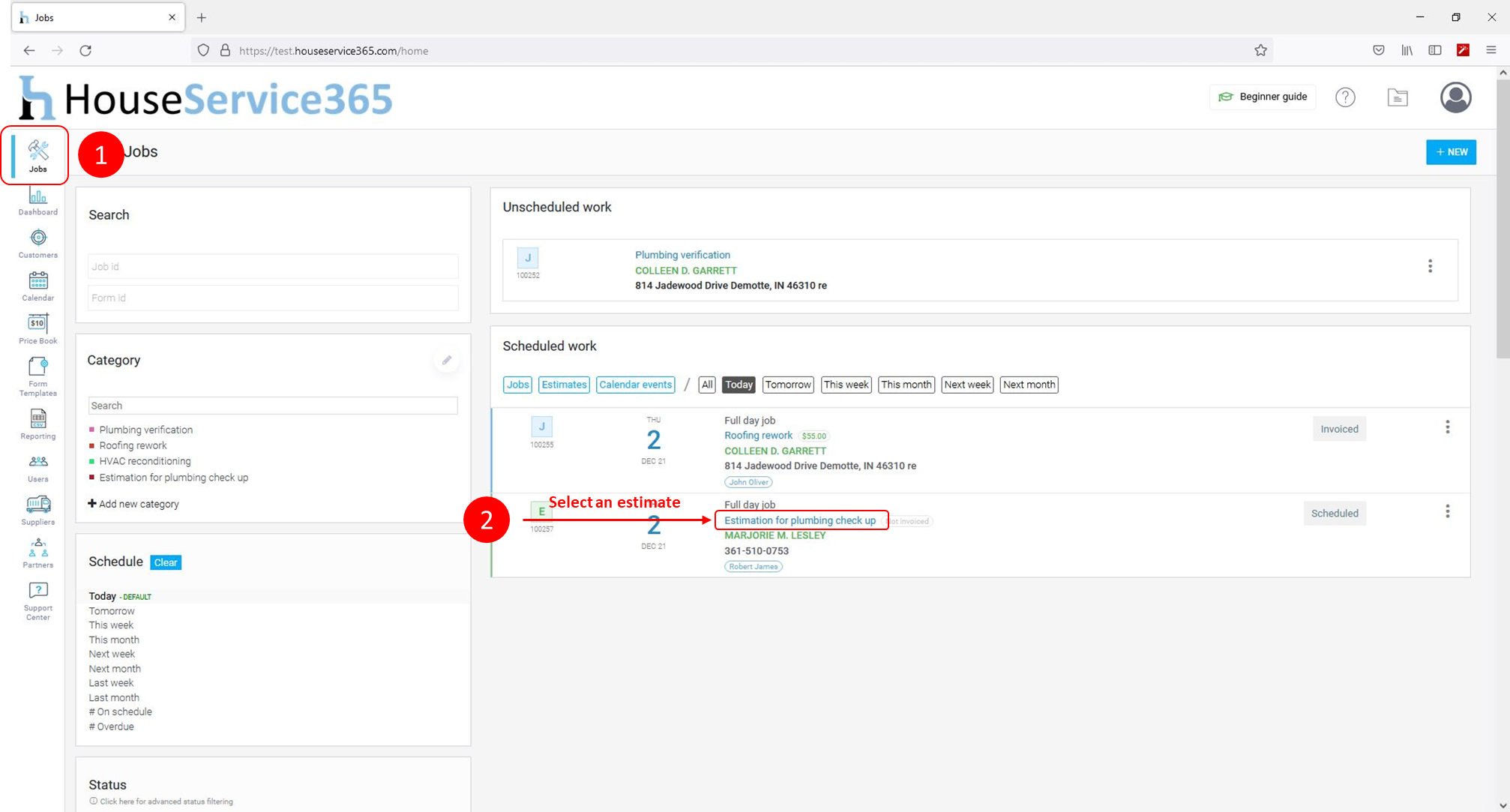Open the Dashboard sidebar icon

(x=37, y=202)
